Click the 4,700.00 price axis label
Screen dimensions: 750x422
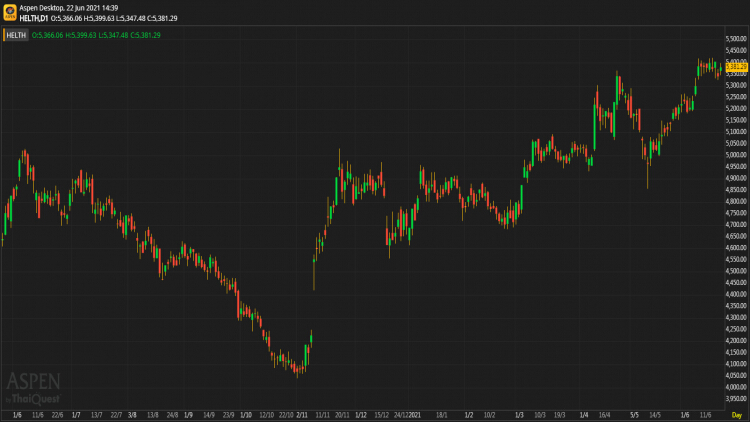point(736,224)
